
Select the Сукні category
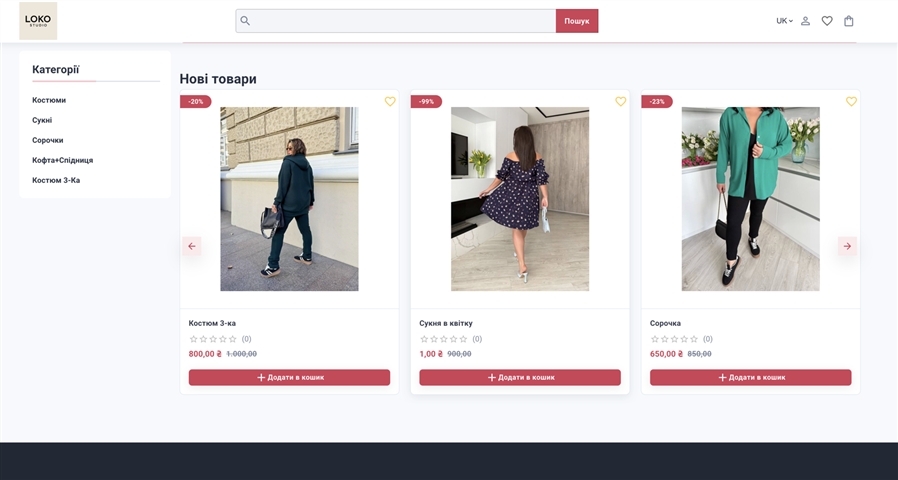point(42,120)
